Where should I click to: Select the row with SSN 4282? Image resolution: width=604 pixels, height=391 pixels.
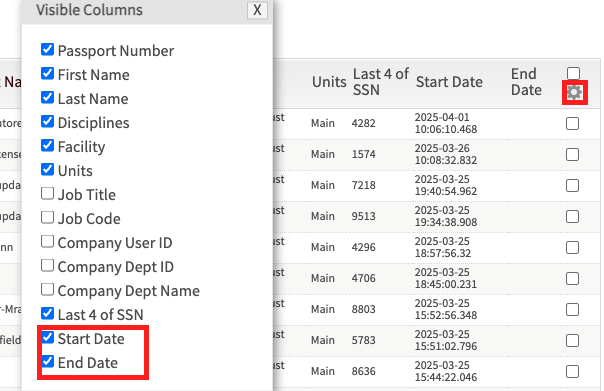[572, 124]
